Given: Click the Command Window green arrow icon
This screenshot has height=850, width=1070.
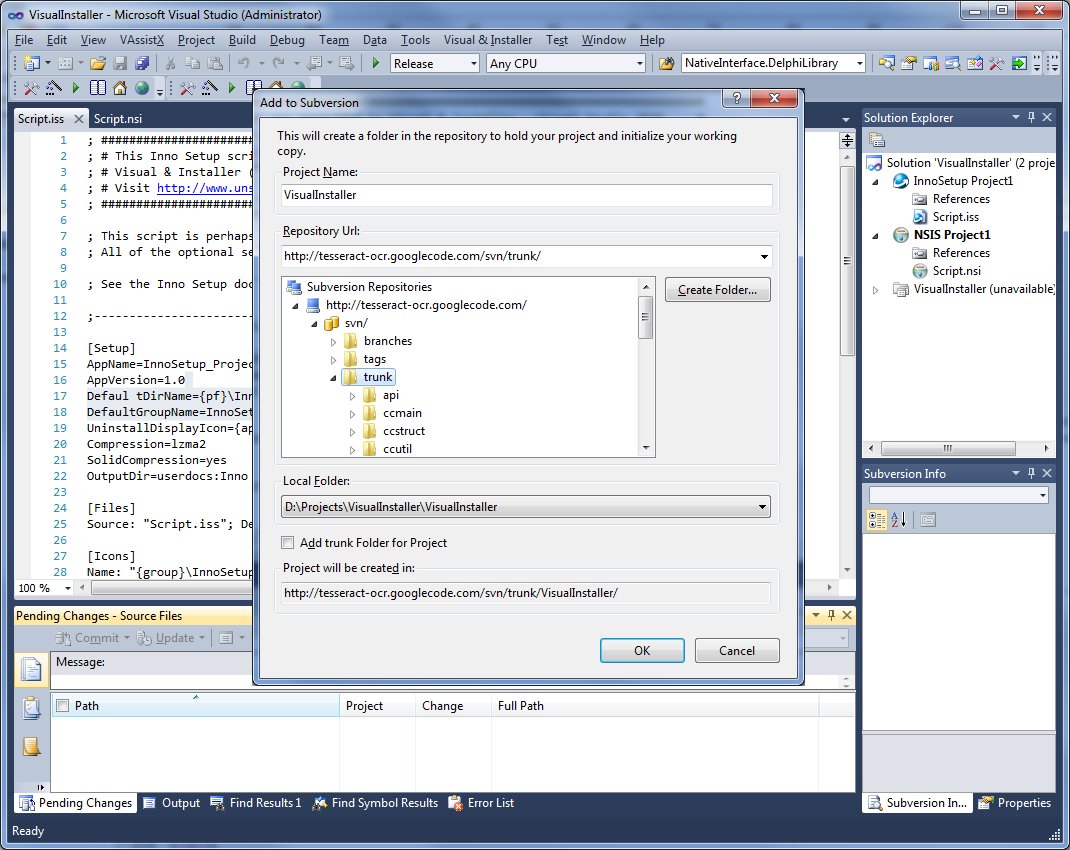Looking at the screenshot, I should click(x=1019, y=63).
